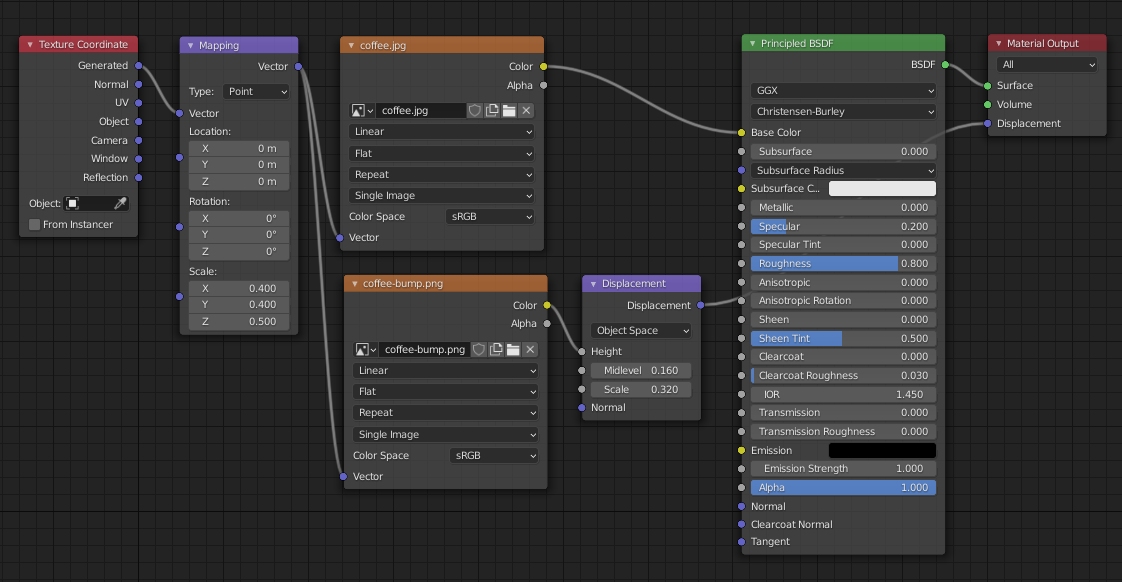
Task: Click the IOR 1.450 field
Action: pyautogui.click(x=843, y=394)
